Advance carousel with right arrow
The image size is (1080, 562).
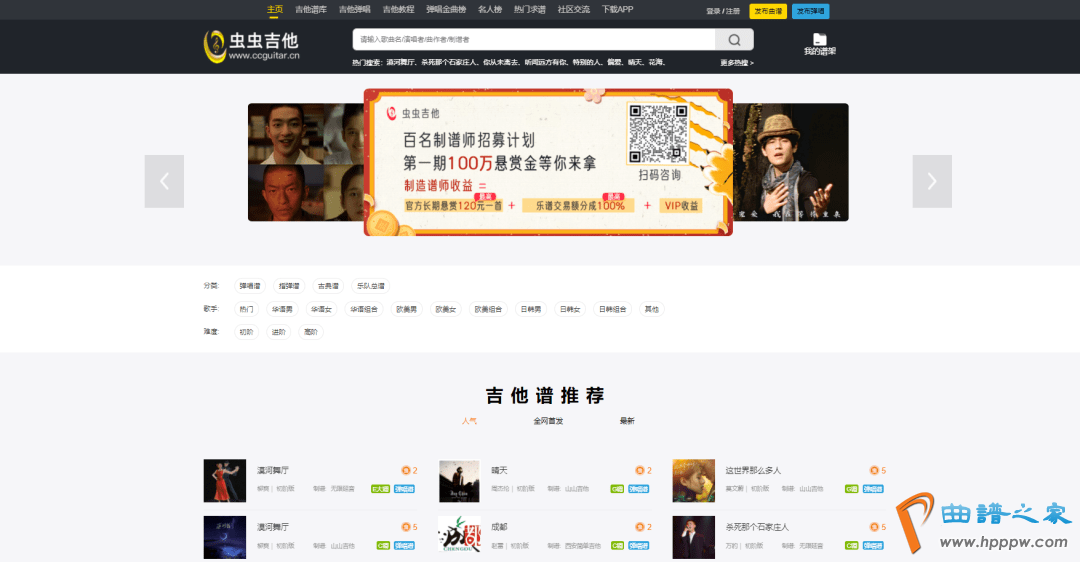click(x=931, y=181)
